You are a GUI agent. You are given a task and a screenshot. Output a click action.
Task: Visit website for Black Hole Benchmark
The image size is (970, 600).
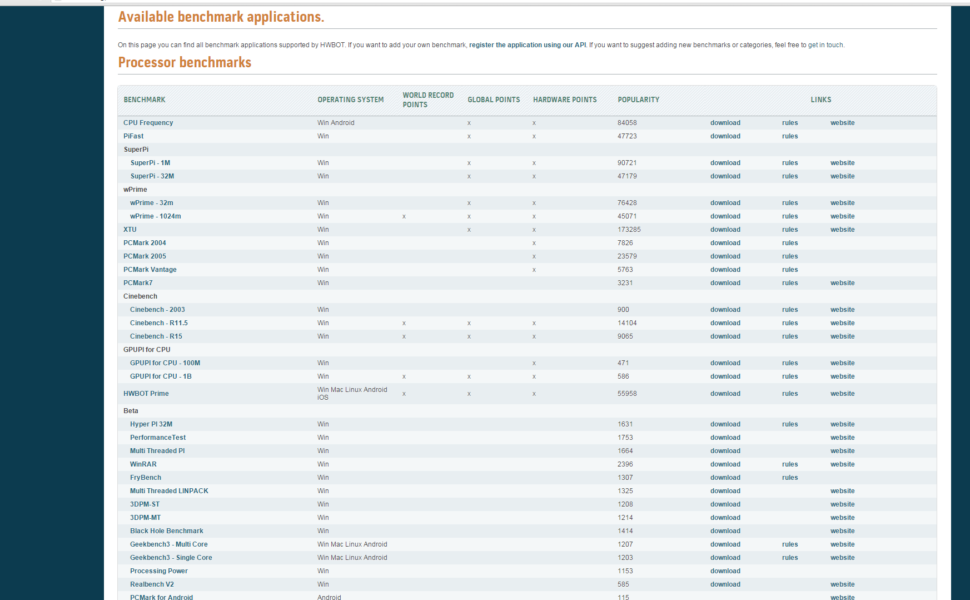[842, 531]
